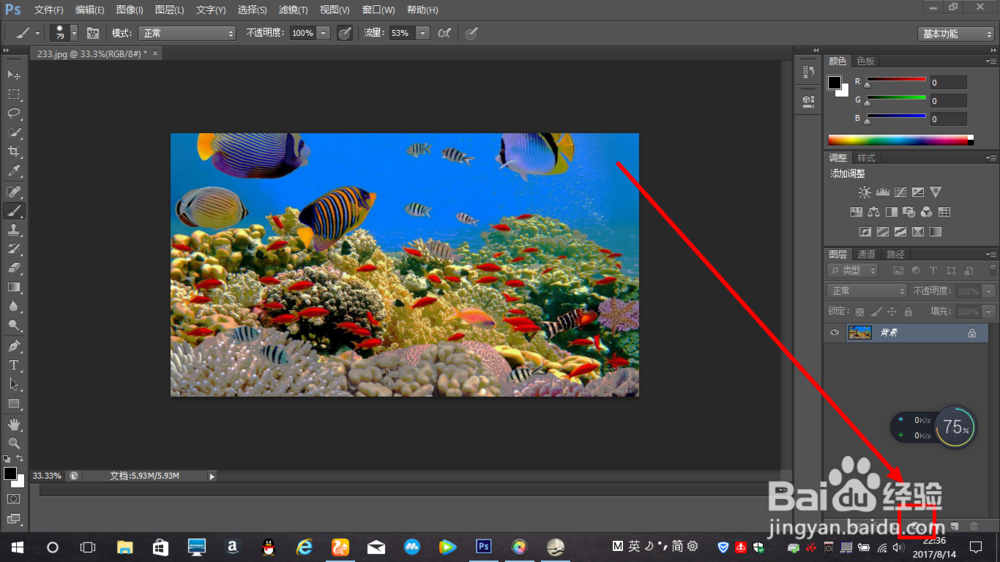Switch to the Styles tab
The height and width of the screenshot is (562, 1000).
click(866, 158)
